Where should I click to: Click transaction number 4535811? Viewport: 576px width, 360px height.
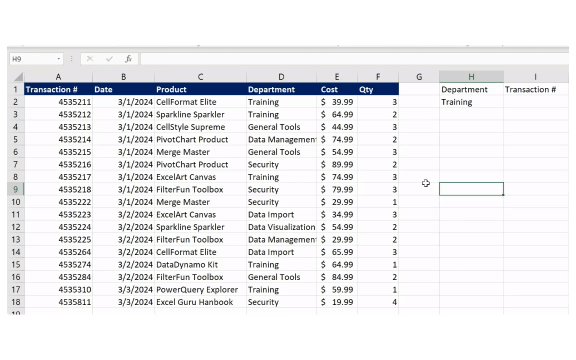pos(58,302)
